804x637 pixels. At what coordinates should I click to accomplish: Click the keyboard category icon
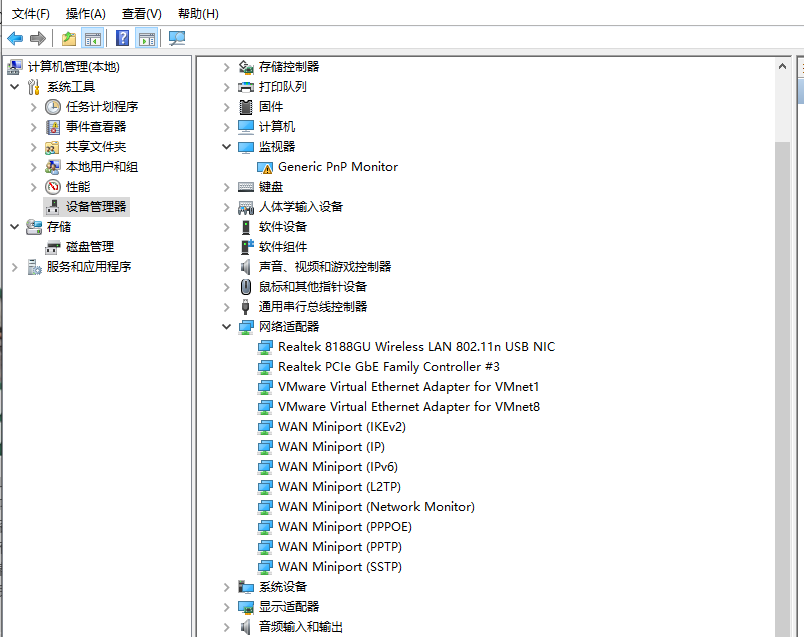coord(246,187)
